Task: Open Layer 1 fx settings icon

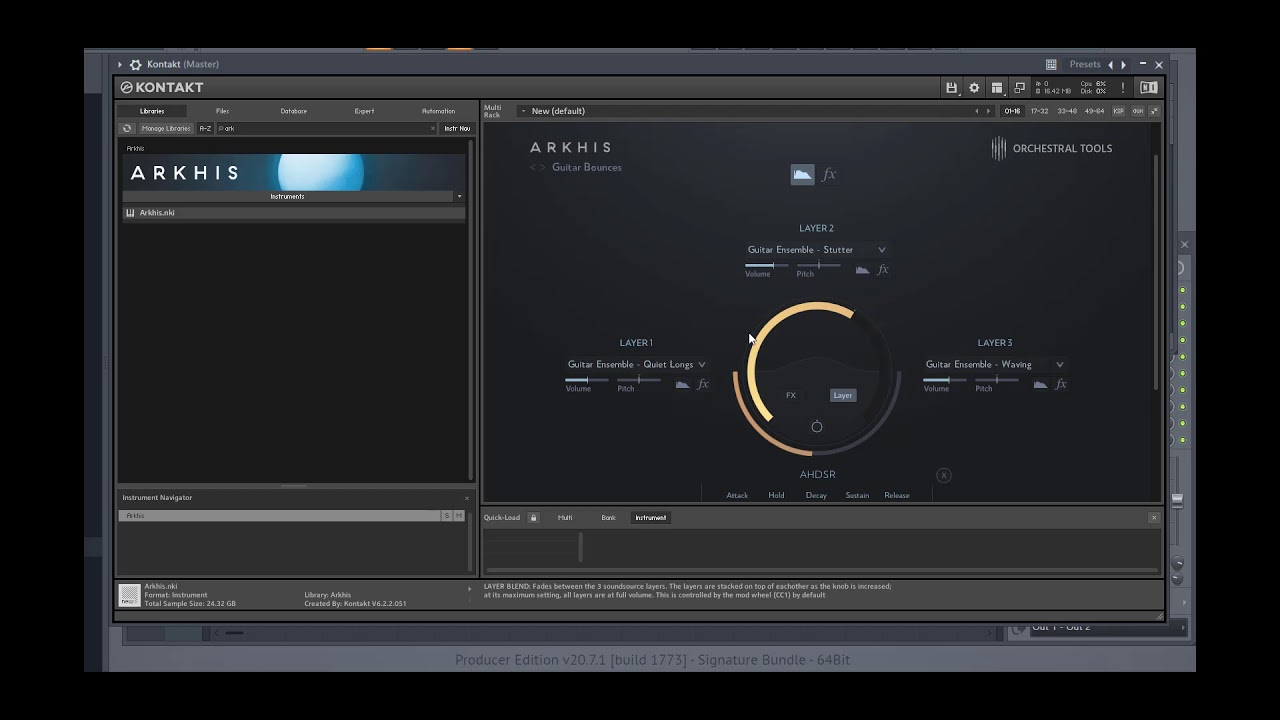Action: (x=703, y=384)
